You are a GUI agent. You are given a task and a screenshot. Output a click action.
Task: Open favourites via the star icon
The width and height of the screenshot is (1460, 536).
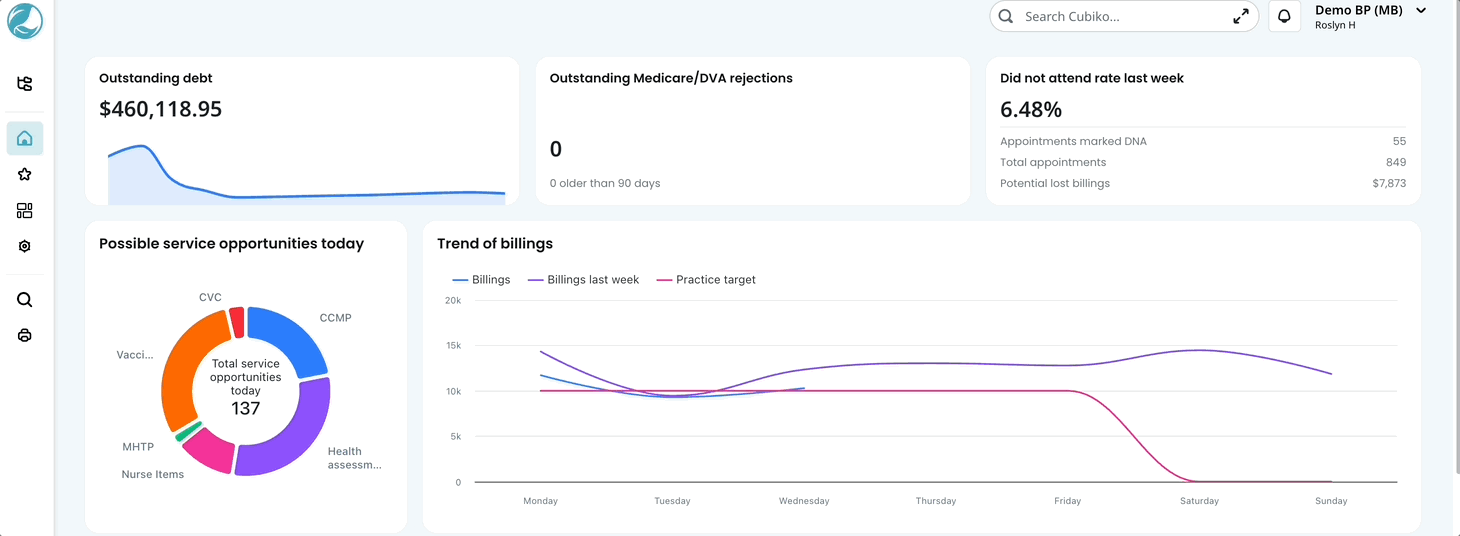[25, 175]
